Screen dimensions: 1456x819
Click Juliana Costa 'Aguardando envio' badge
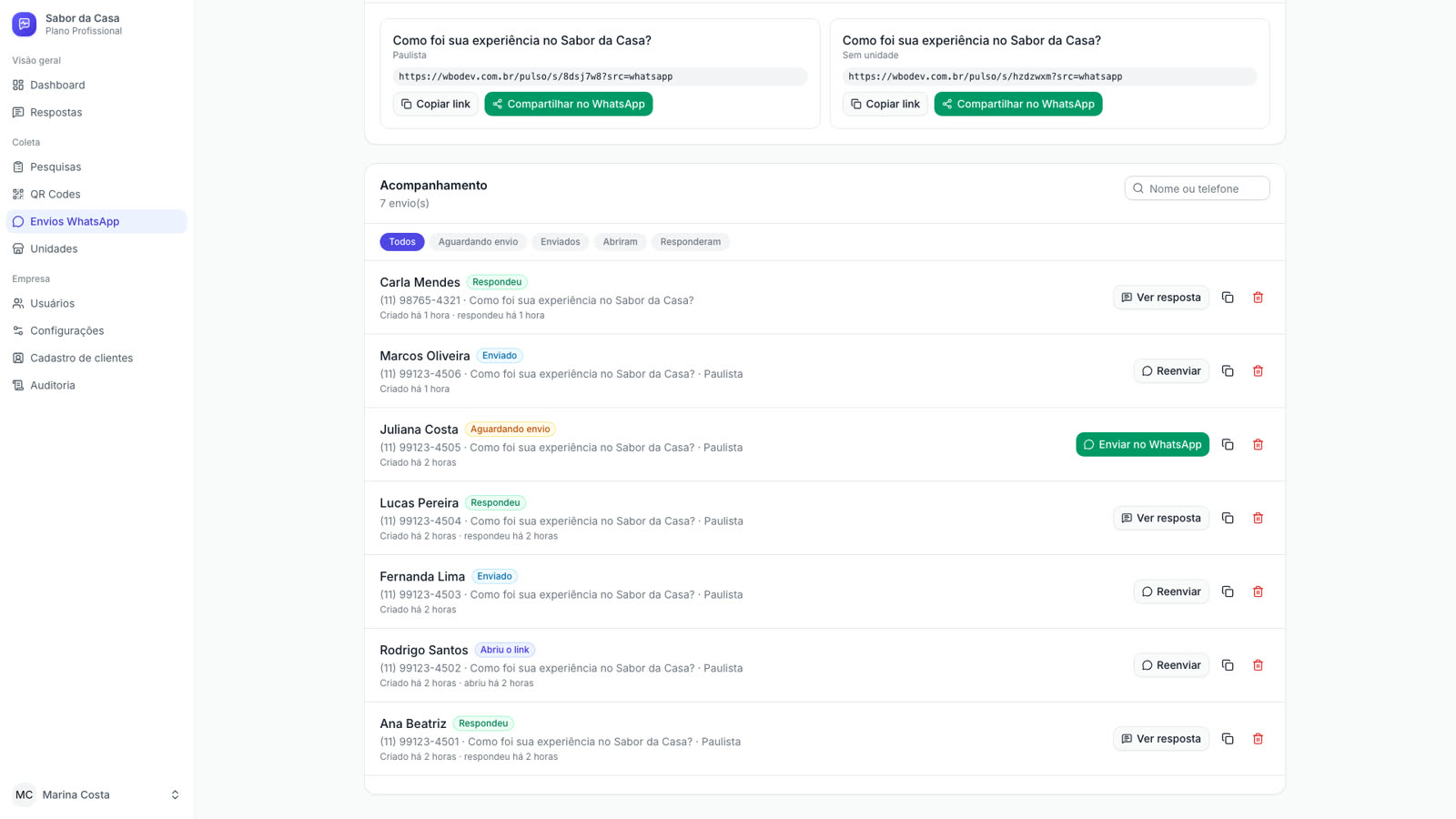[x=510, y=430]
